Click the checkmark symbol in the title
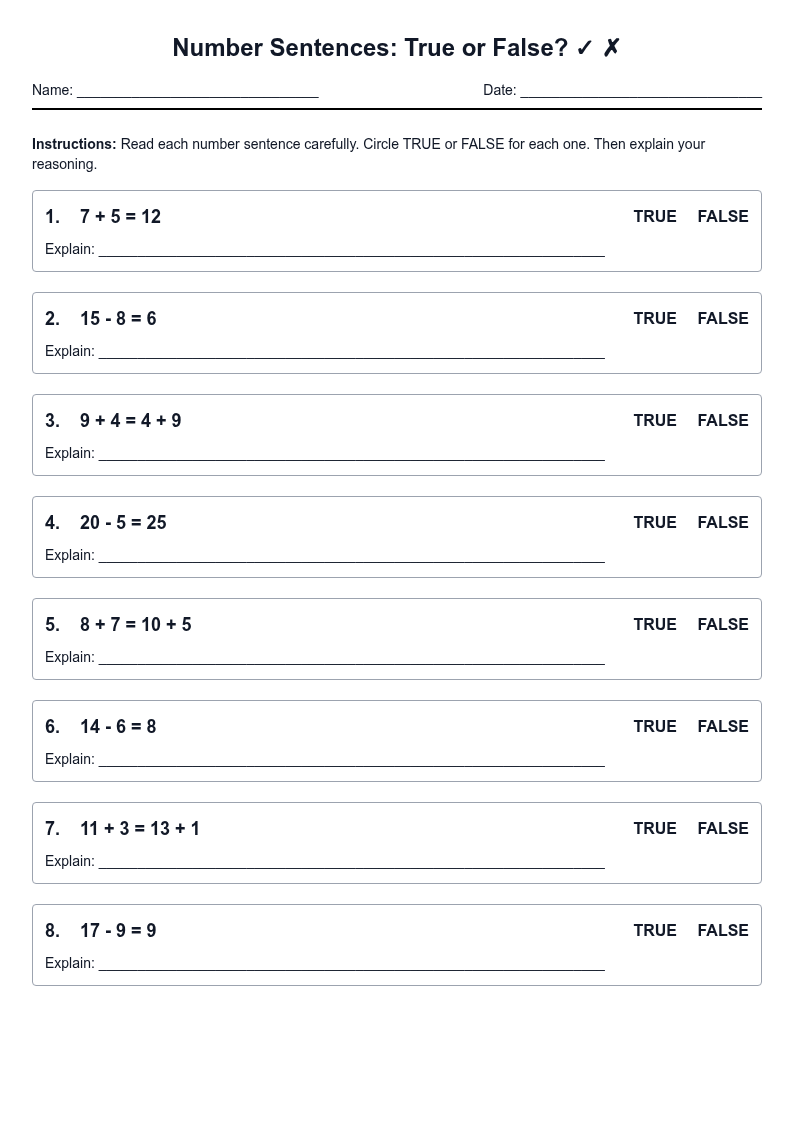Image resolution: width=794 pixels, height=1123 pixels. (584, 48)
